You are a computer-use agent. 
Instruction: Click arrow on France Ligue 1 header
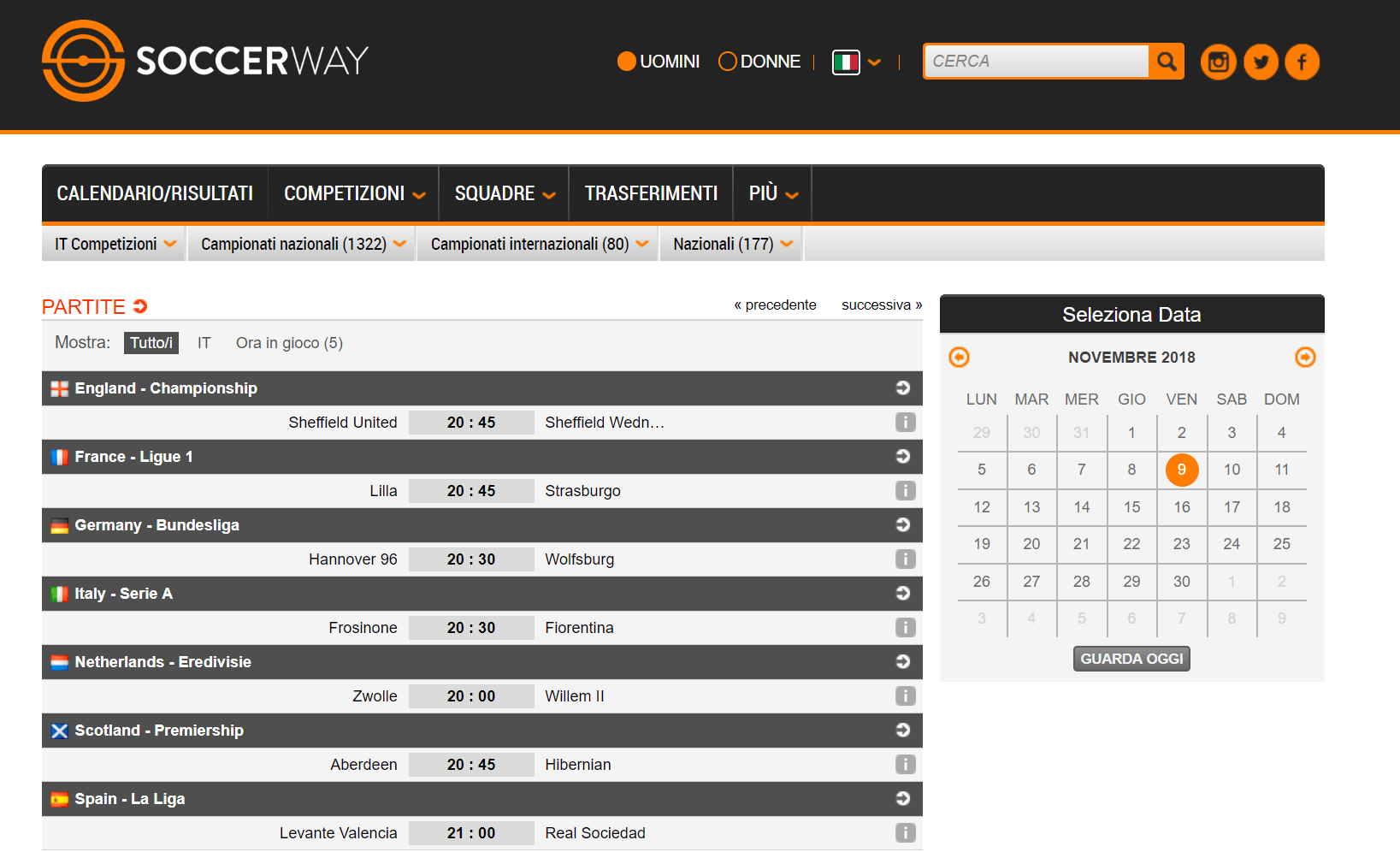point(903,456)
